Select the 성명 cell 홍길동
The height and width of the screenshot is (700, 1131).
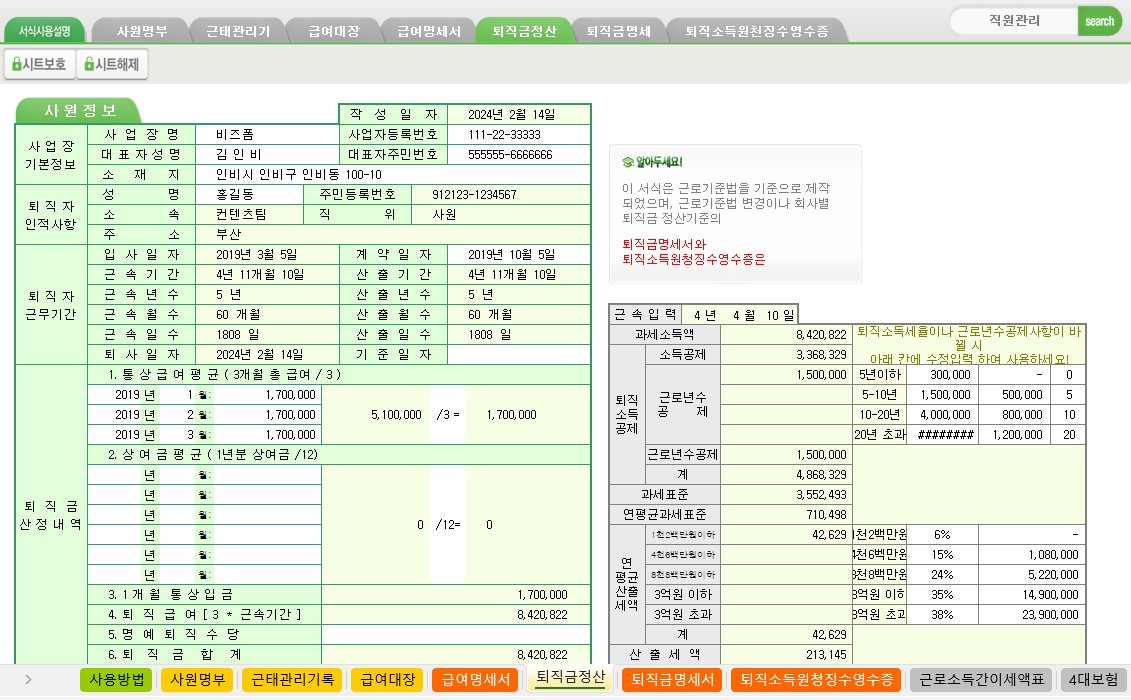[249, 195]
